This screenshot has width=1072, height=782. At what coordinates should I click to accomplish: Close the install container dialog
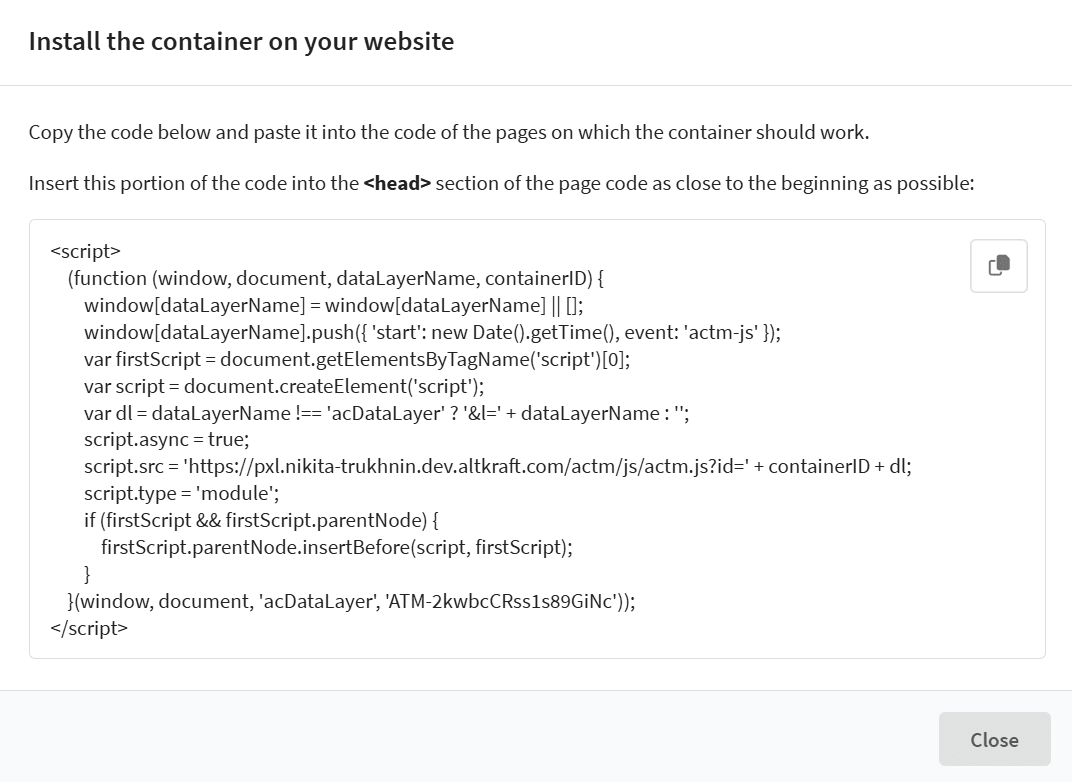click(x=994, y=740)
